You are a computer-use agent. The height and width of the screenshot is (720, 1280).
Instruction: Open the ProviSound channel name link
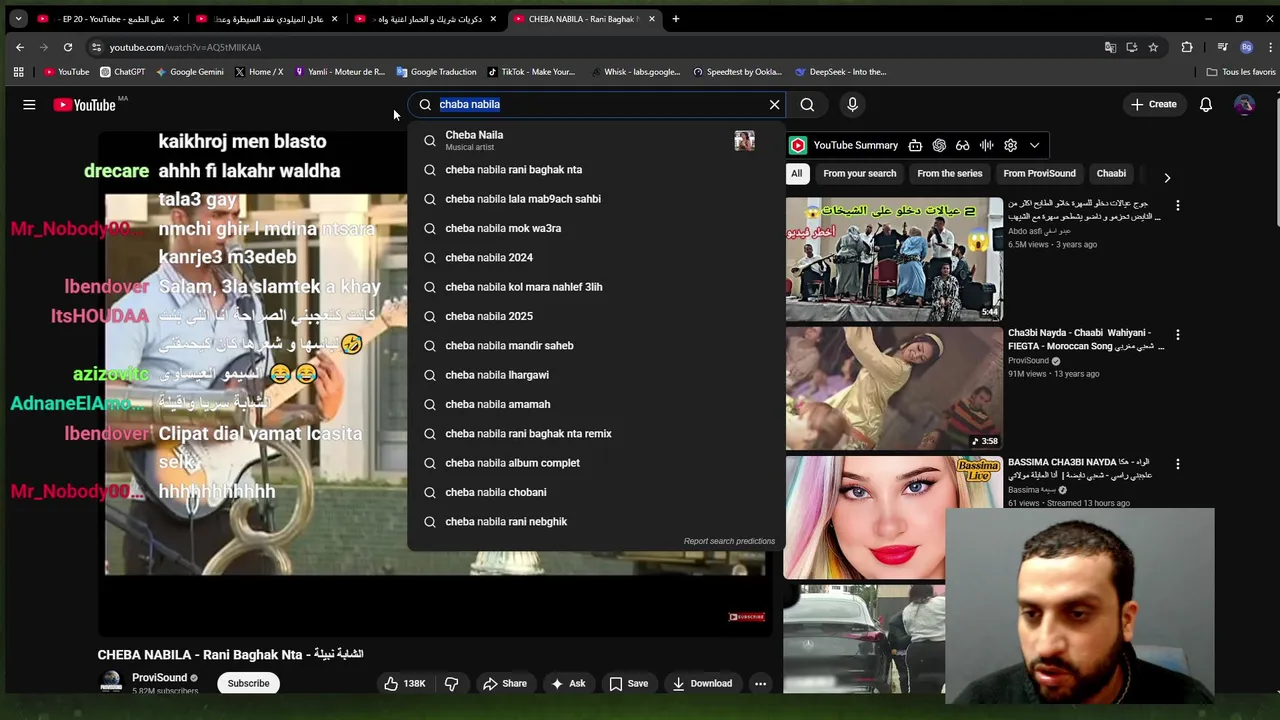pyautogui.click(x=160, y=677)
